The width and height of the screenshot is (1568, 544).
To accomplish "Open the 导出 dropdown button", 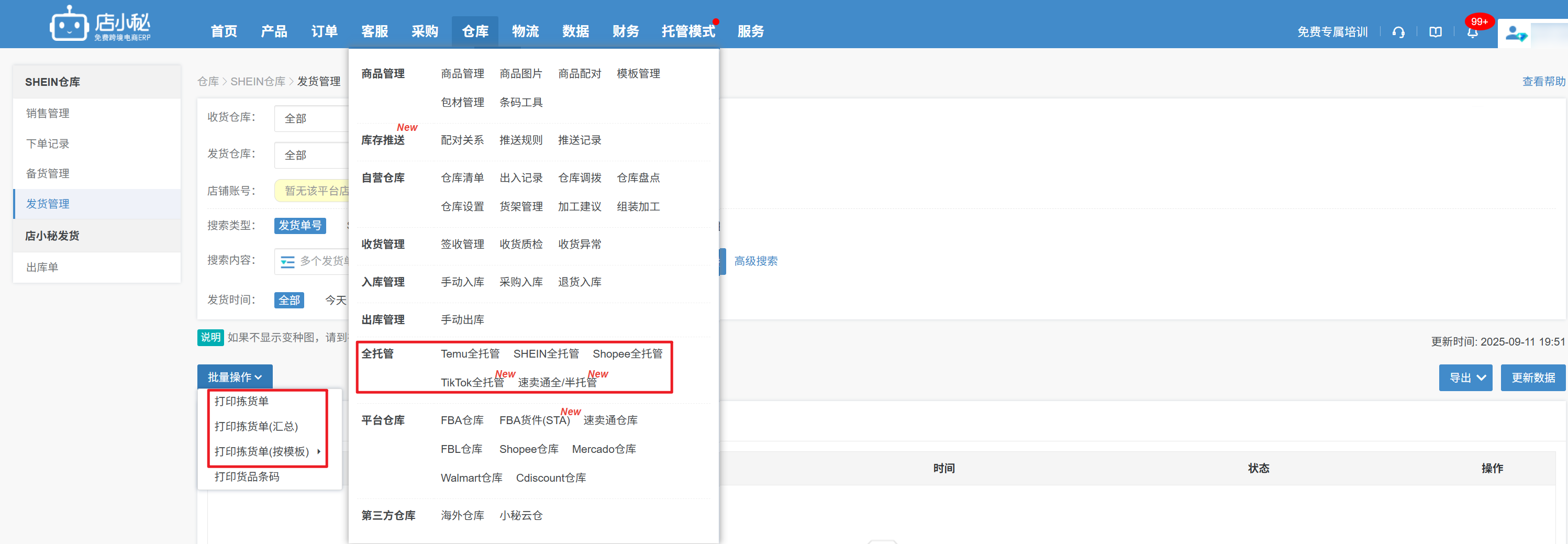I will (x=1465, y=378).
